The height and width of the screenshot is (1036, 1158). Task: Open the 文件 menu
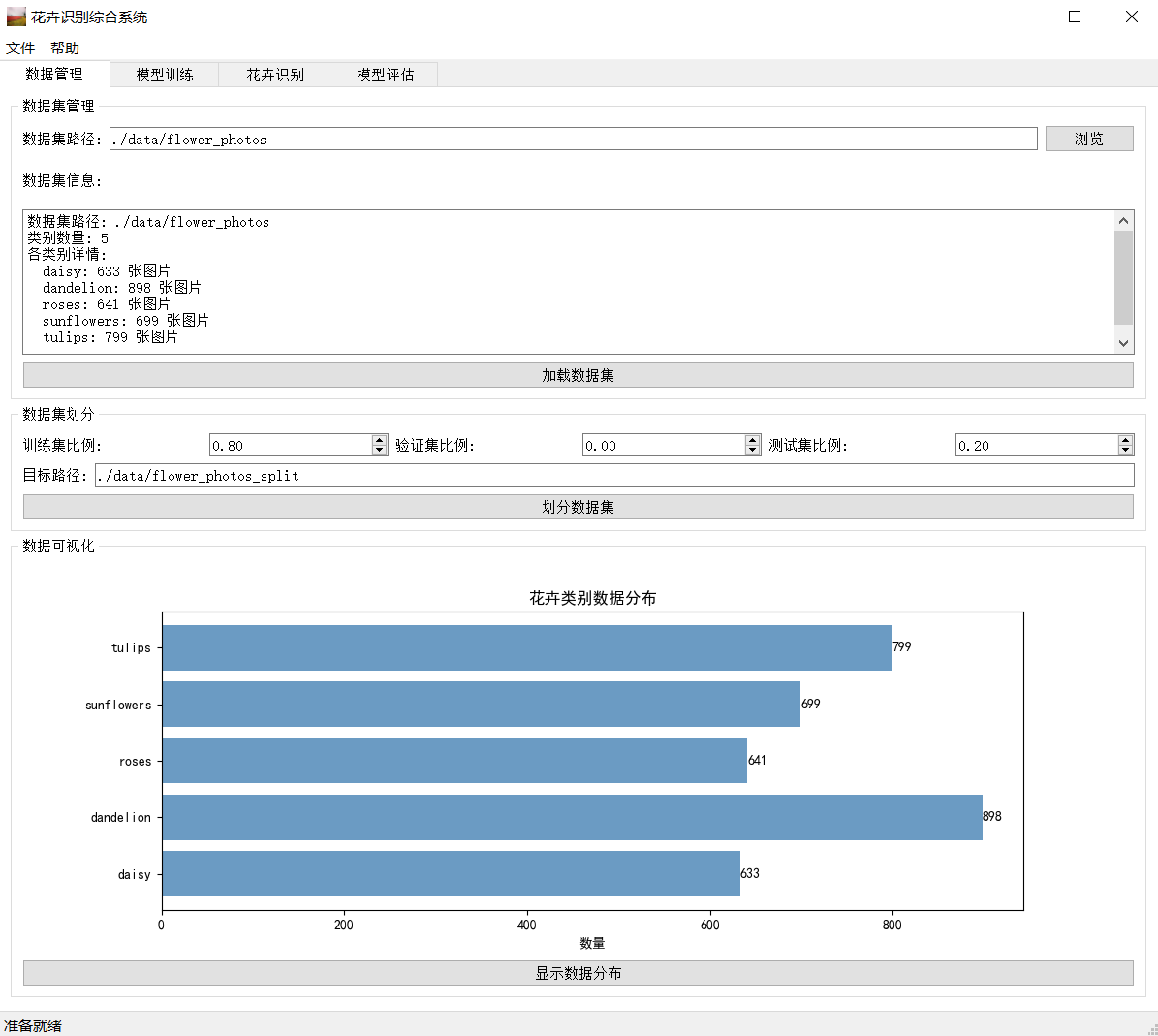pyautogui.click(x=20, y=48)
